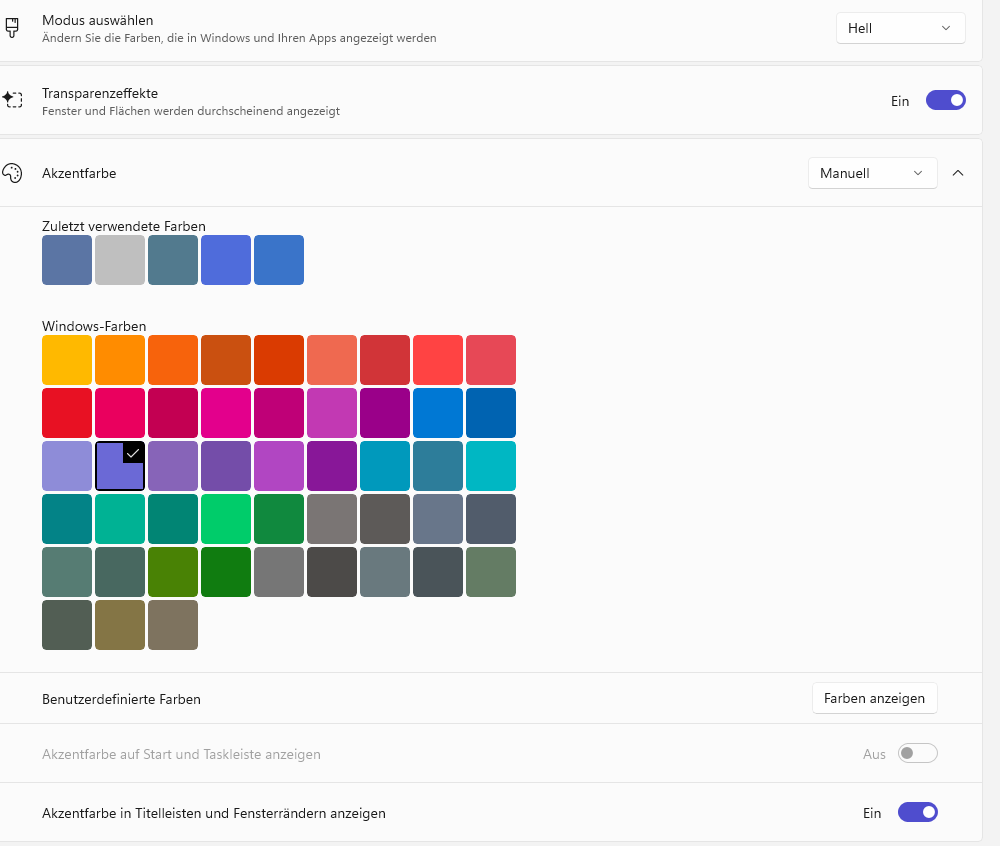Turn off the Transparenzeffekte switch
Image resolution: width=1000 pixels, height=846 pixels.
point(945,100)
